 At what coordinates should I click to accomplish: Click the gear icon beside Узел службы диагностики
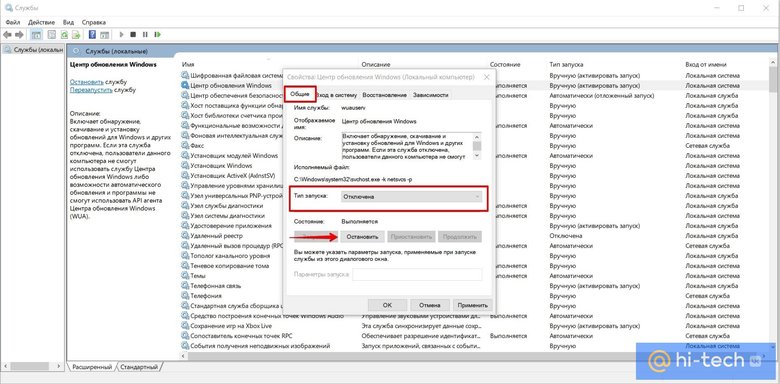pos(185,205)
